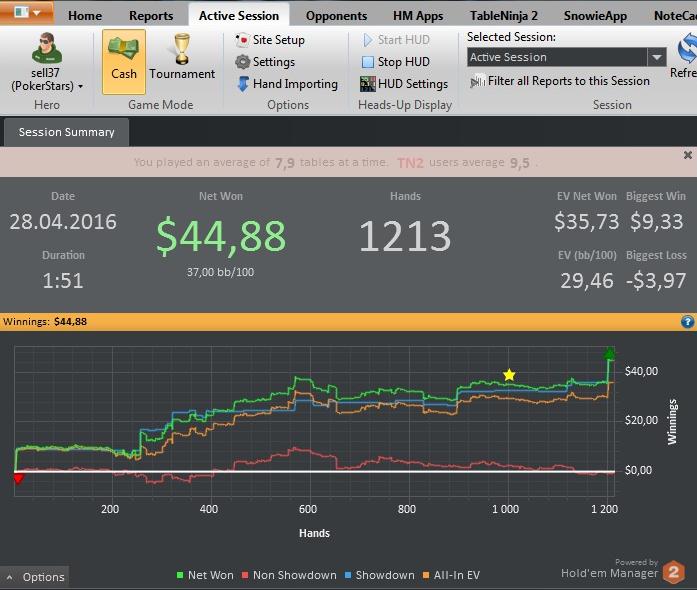Open the graph help question-mark icon
The image size is (697, 590).
tap(687, 322)
